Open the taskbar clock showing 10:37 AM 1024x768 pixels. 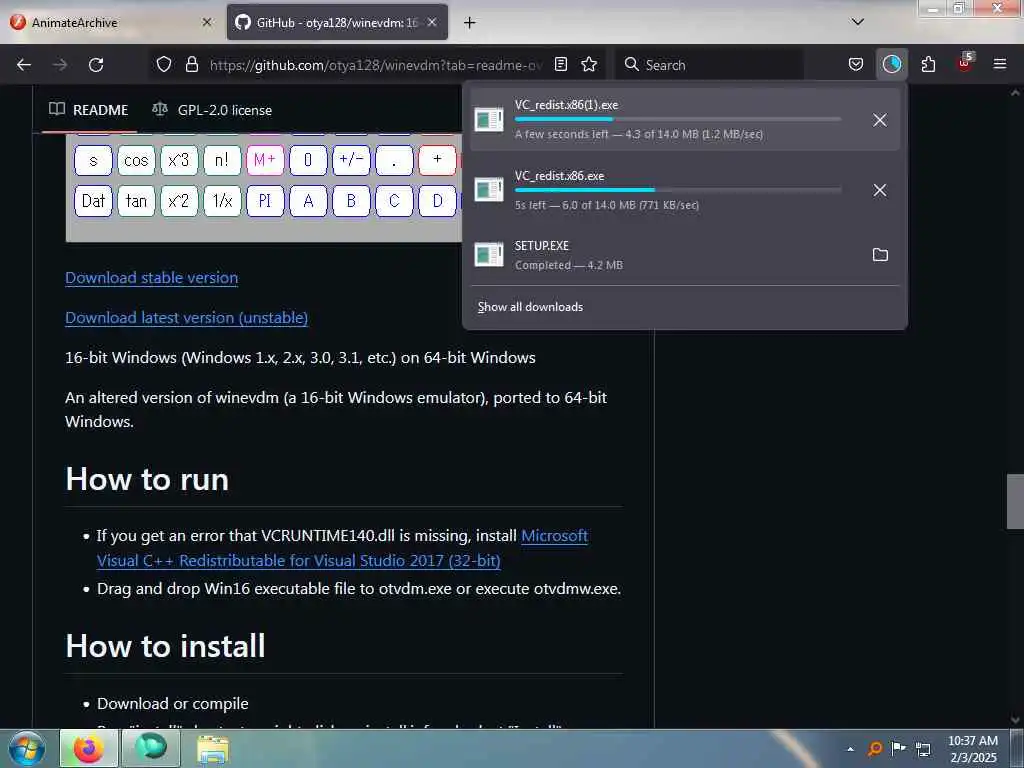pos(973,749)
